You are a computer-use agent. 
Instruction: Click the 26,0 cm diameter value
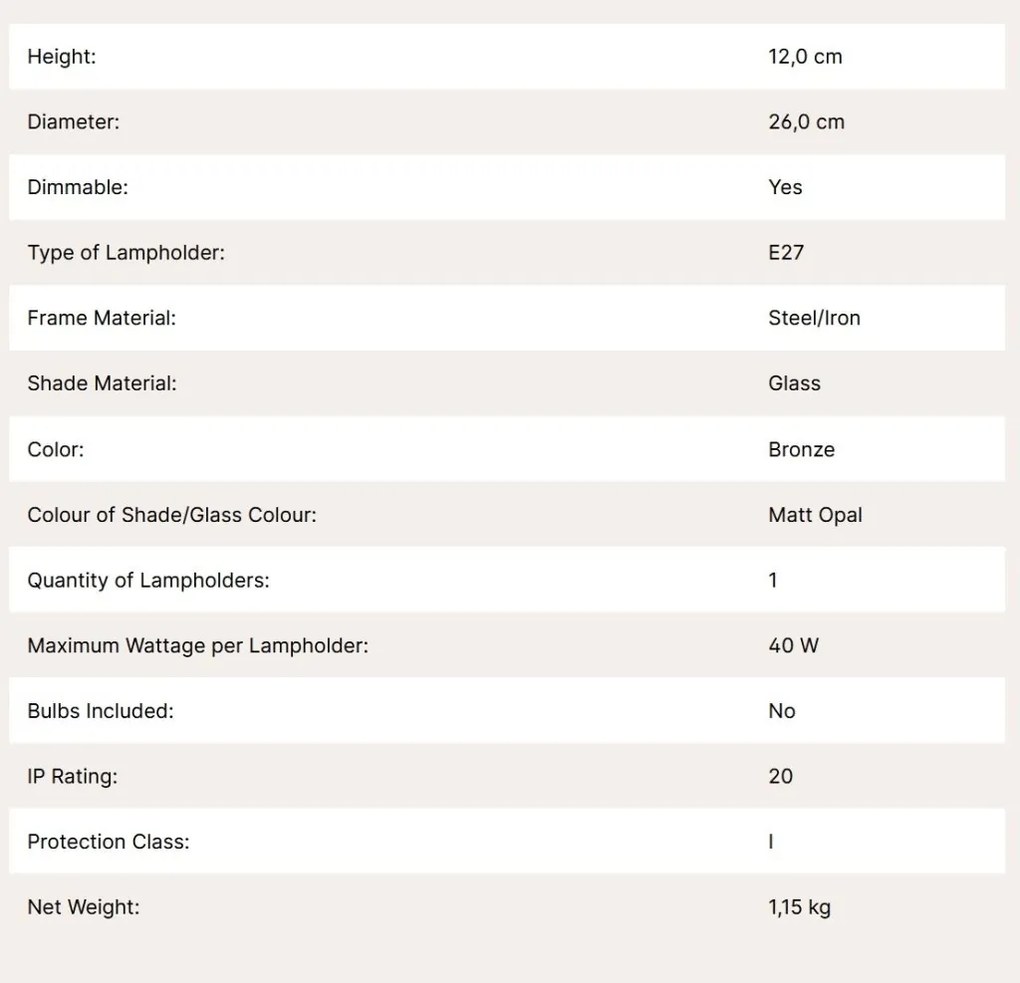[807, 122]
